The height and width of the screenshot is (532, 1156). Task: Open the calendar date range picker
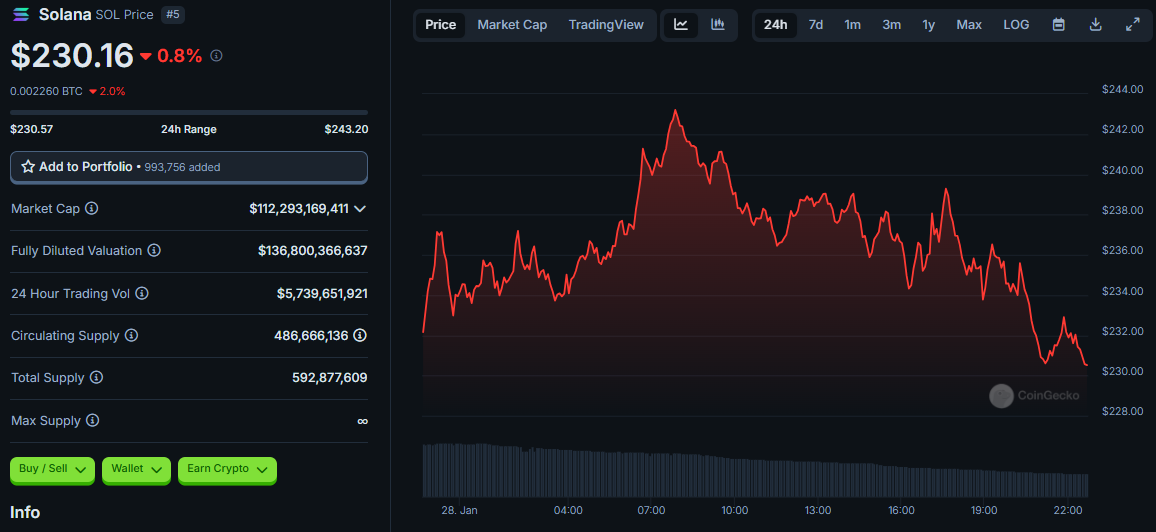pyautogui.click(x=1059, y=24)
